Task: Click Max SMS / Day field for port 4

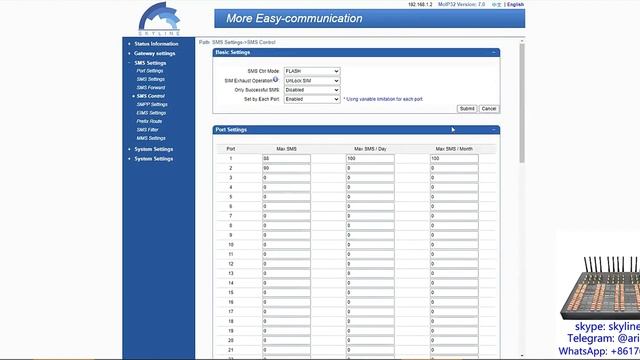Action: pyautogui.click(x=370, y=187)
